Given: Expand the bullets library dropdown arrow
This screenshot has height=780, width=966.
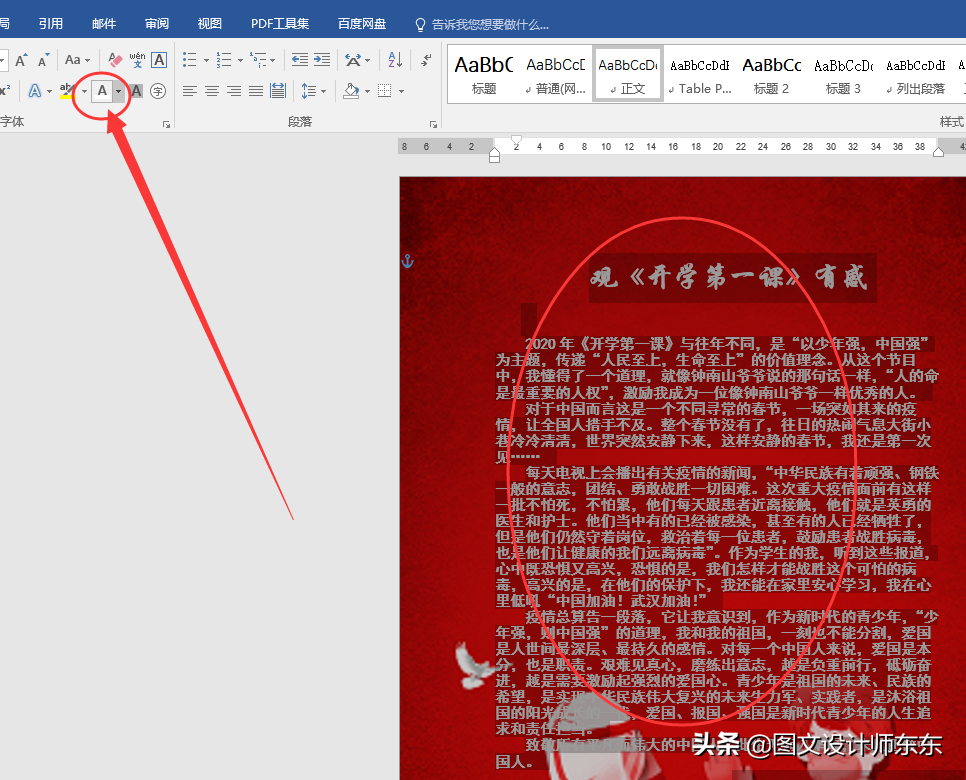Looking at the screenshot, I should [x=206, y=60].
